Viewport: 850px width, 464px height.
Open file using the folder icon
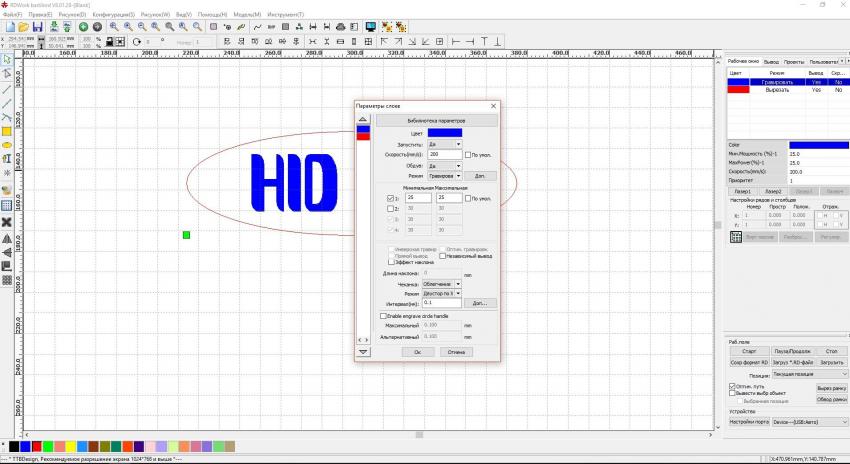click(23, 26)
